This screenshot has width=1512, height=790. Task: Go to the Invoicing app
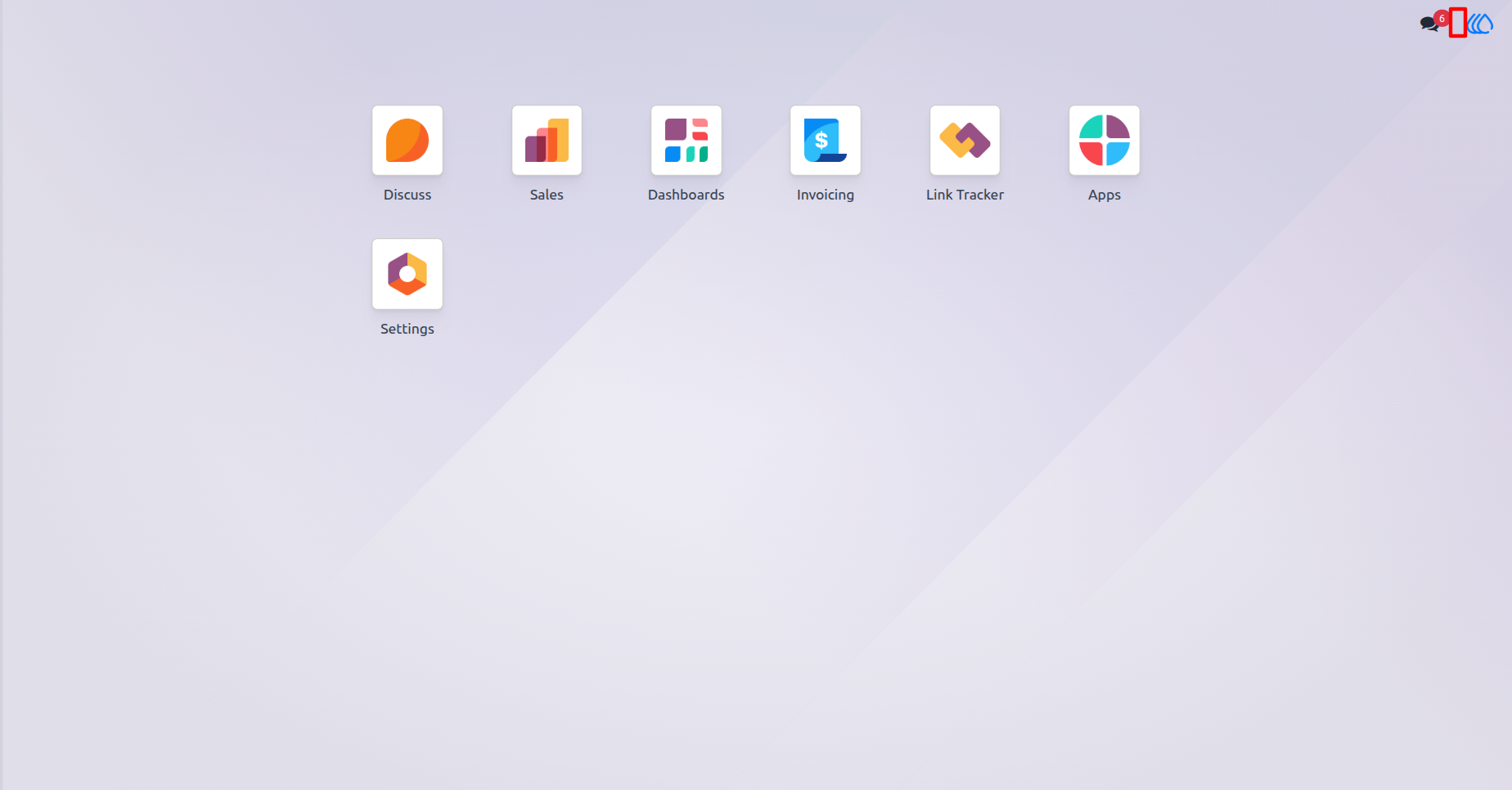(826, 141)
